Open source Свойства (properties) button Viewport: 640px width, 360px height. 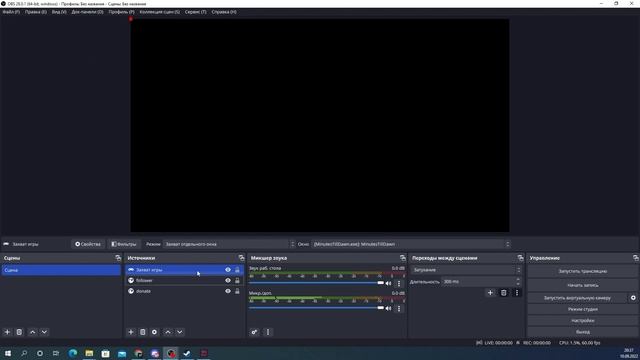pyautogui.click(x=88, y=244)
